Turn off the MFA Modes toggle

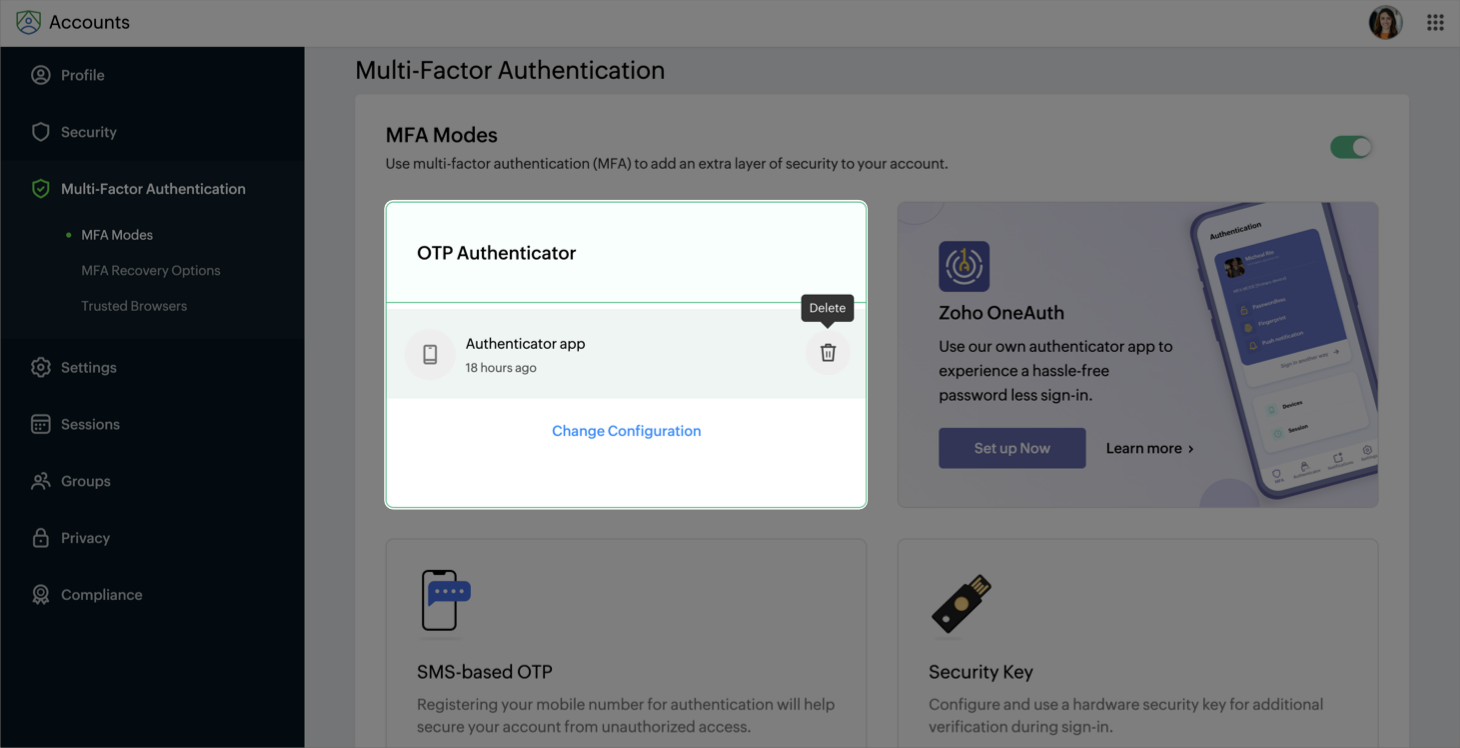coord(1351,148)
